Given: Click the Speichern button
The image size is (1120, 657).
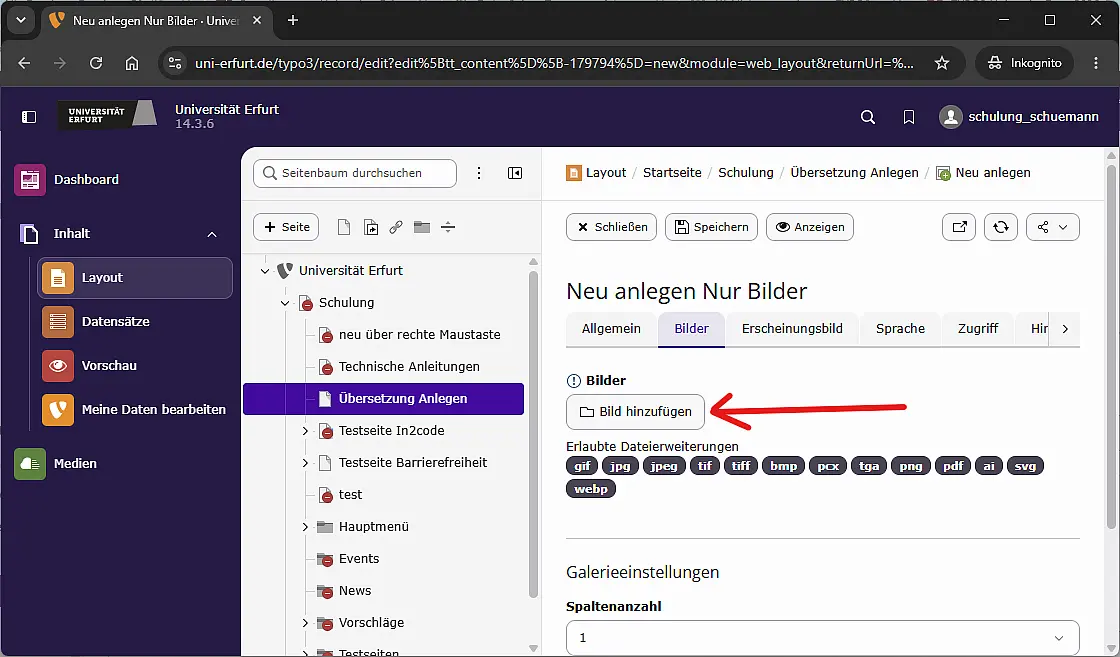Looking at the screenshot, I should [711, 227].
